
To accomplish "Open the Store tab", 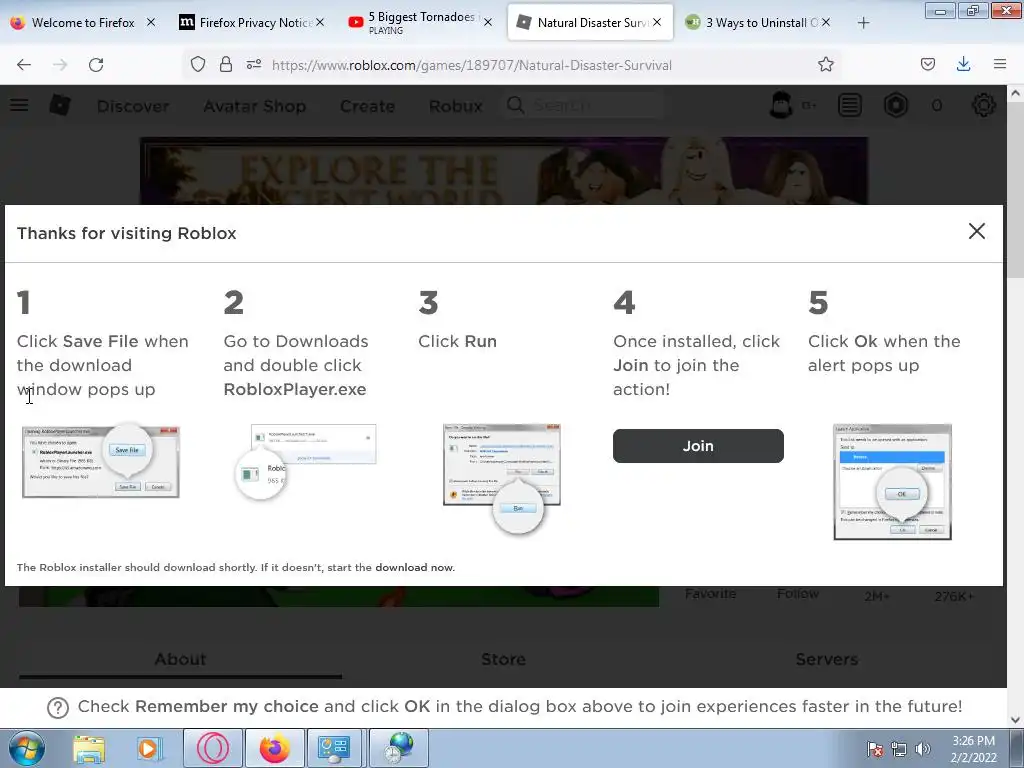I will click(503, 660).
